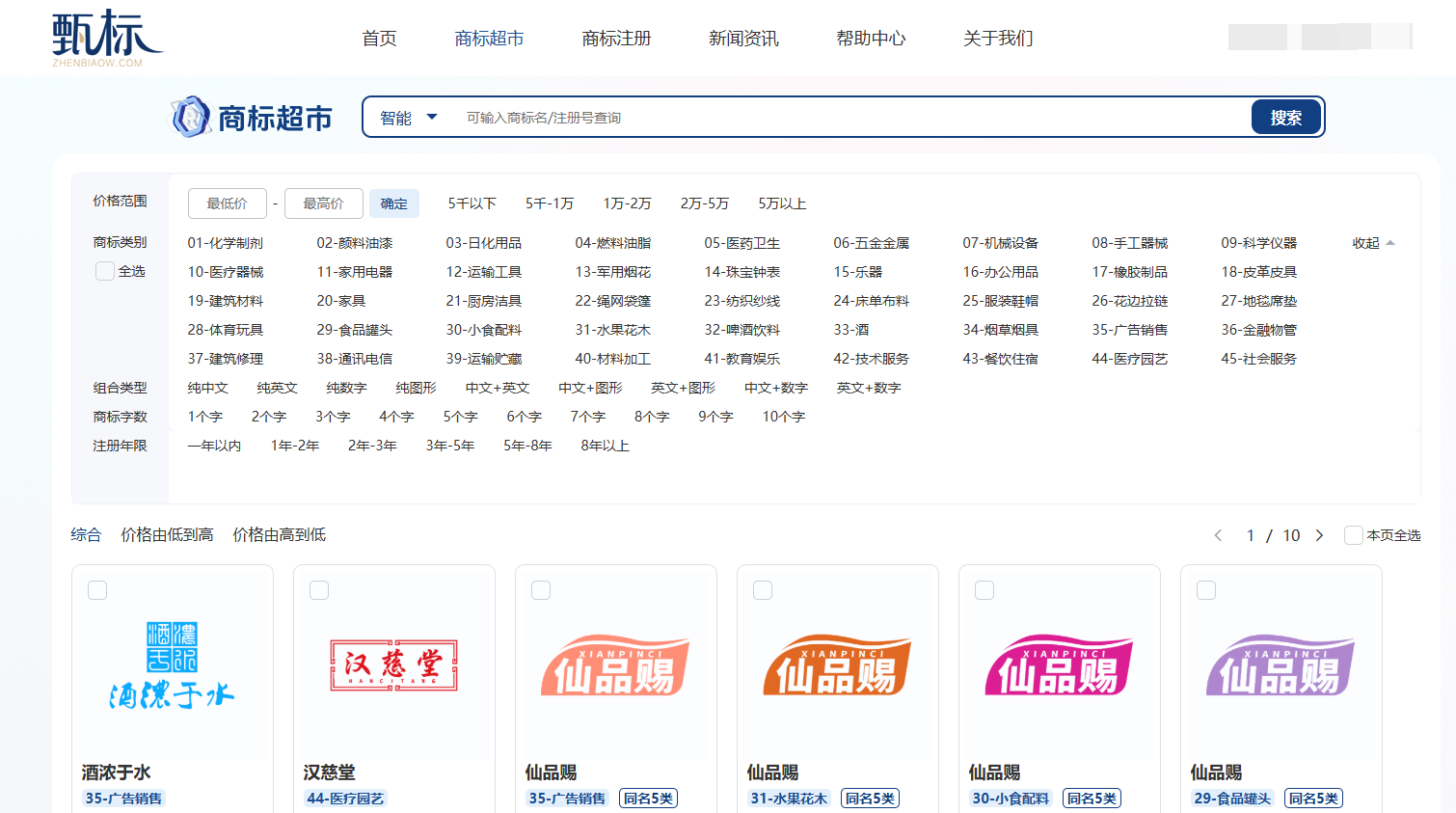The width and height of the screenshot is (1456, 813).
Task: Select checkbox on 仙品赐 35-广告销售 card
Action: click(541, 590)
